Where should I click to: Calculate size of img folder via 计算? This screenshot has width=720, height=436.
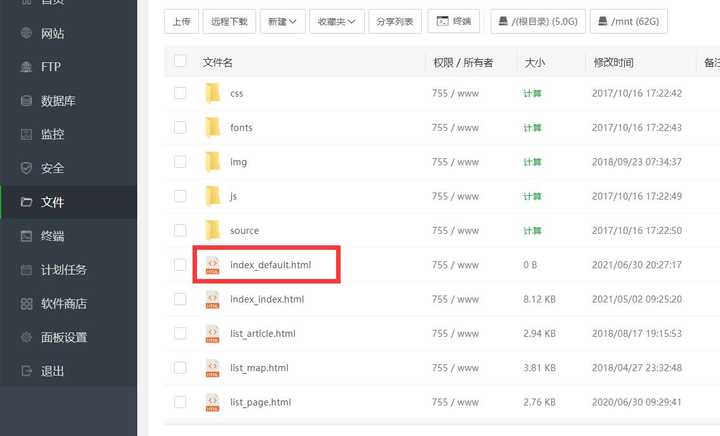[x=533, y=162]
